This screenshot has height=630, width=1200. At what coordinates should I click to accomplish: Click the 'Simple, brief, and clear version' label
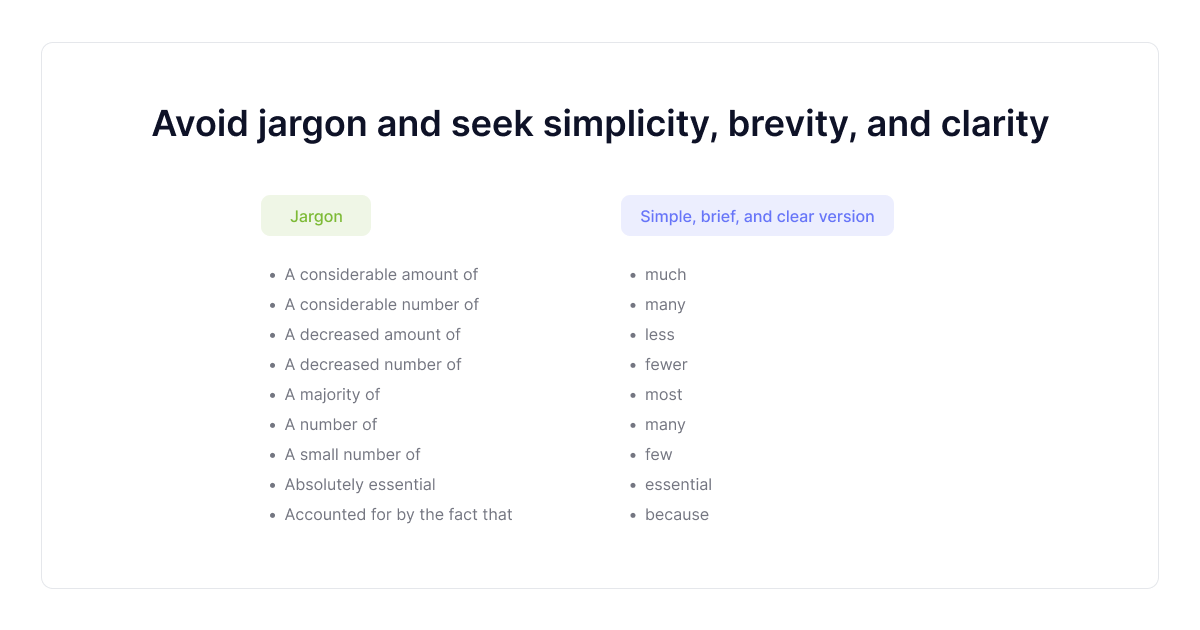757,216
